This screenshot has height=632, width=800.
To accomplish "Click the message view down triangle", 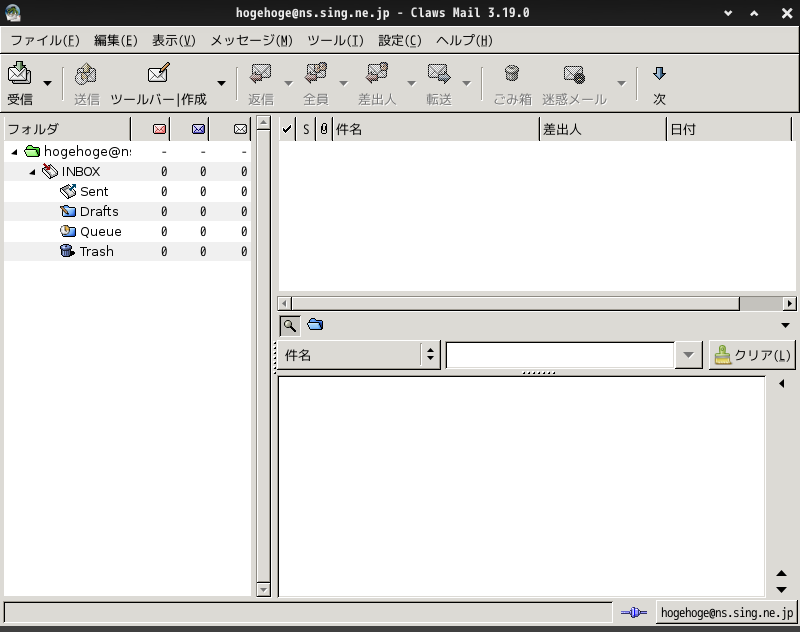I will coord(781,590).
